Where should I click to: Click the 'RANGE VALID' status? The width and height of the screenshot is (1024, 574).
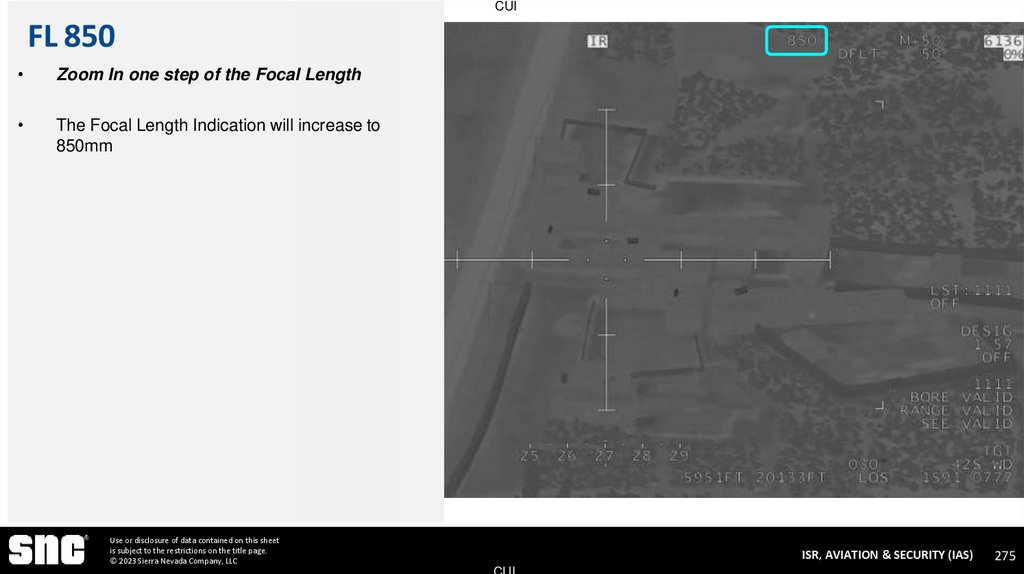point(956,411)
